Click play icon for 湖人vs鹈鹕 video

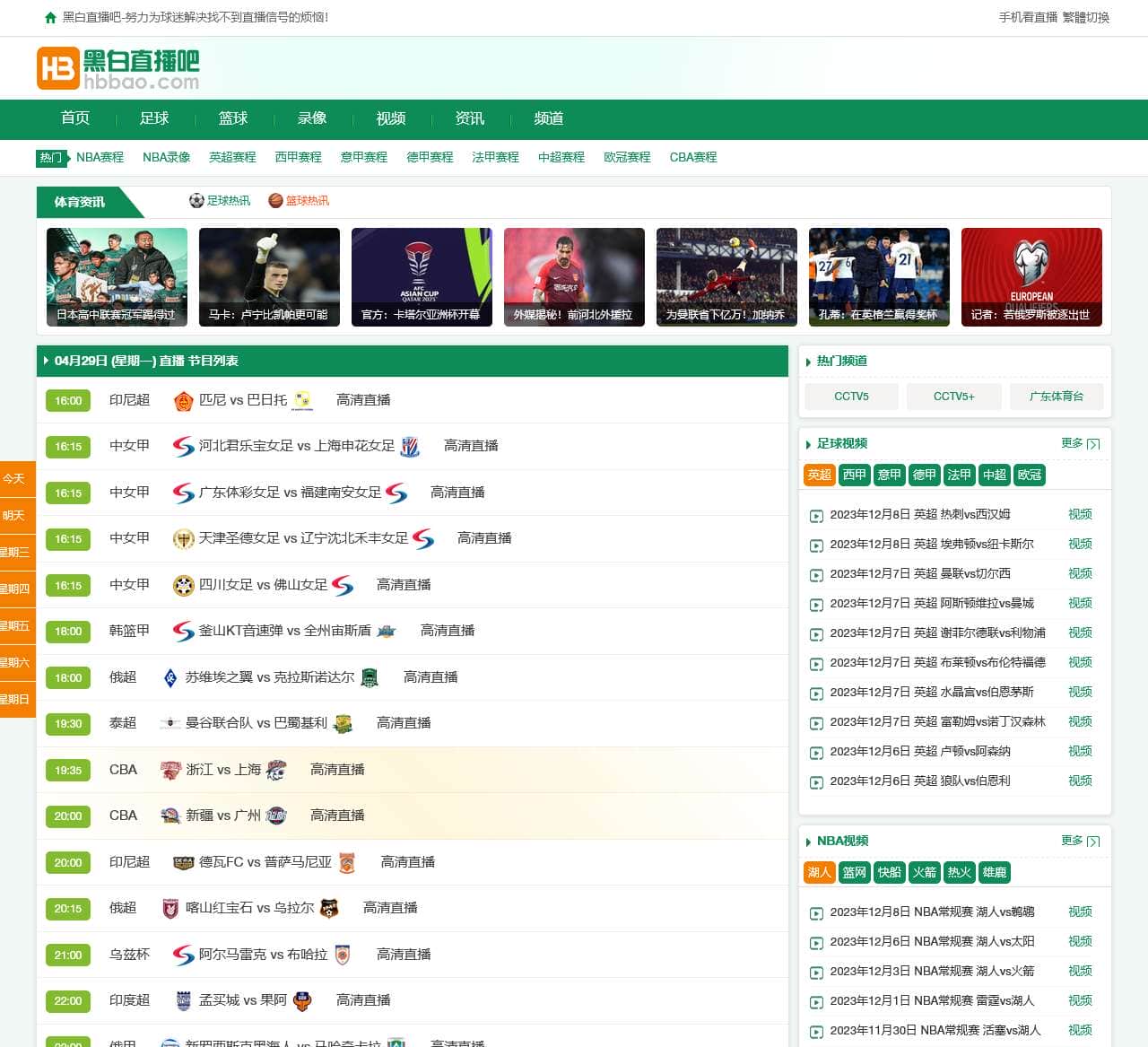point(816,913)
